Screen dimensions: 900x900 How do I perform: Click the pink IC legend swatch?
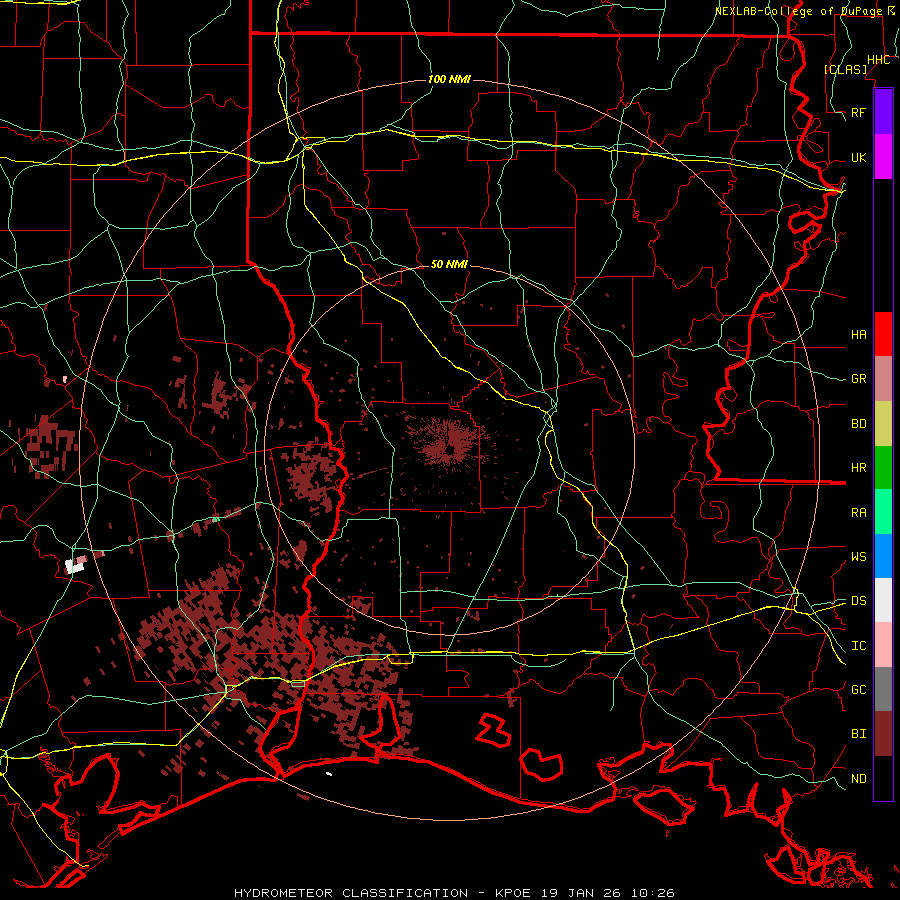[x=883, y=645]
